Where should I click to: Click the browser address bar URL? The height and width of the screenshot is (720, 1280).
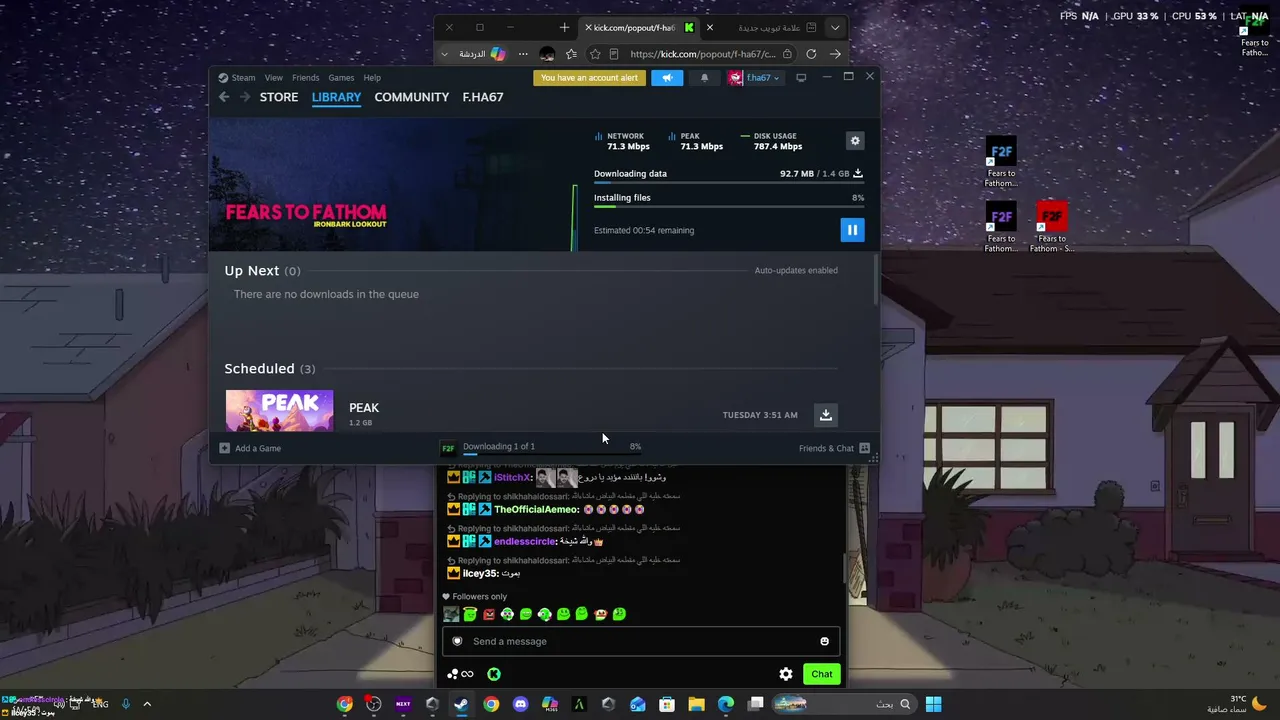click(x=703, y=54)
